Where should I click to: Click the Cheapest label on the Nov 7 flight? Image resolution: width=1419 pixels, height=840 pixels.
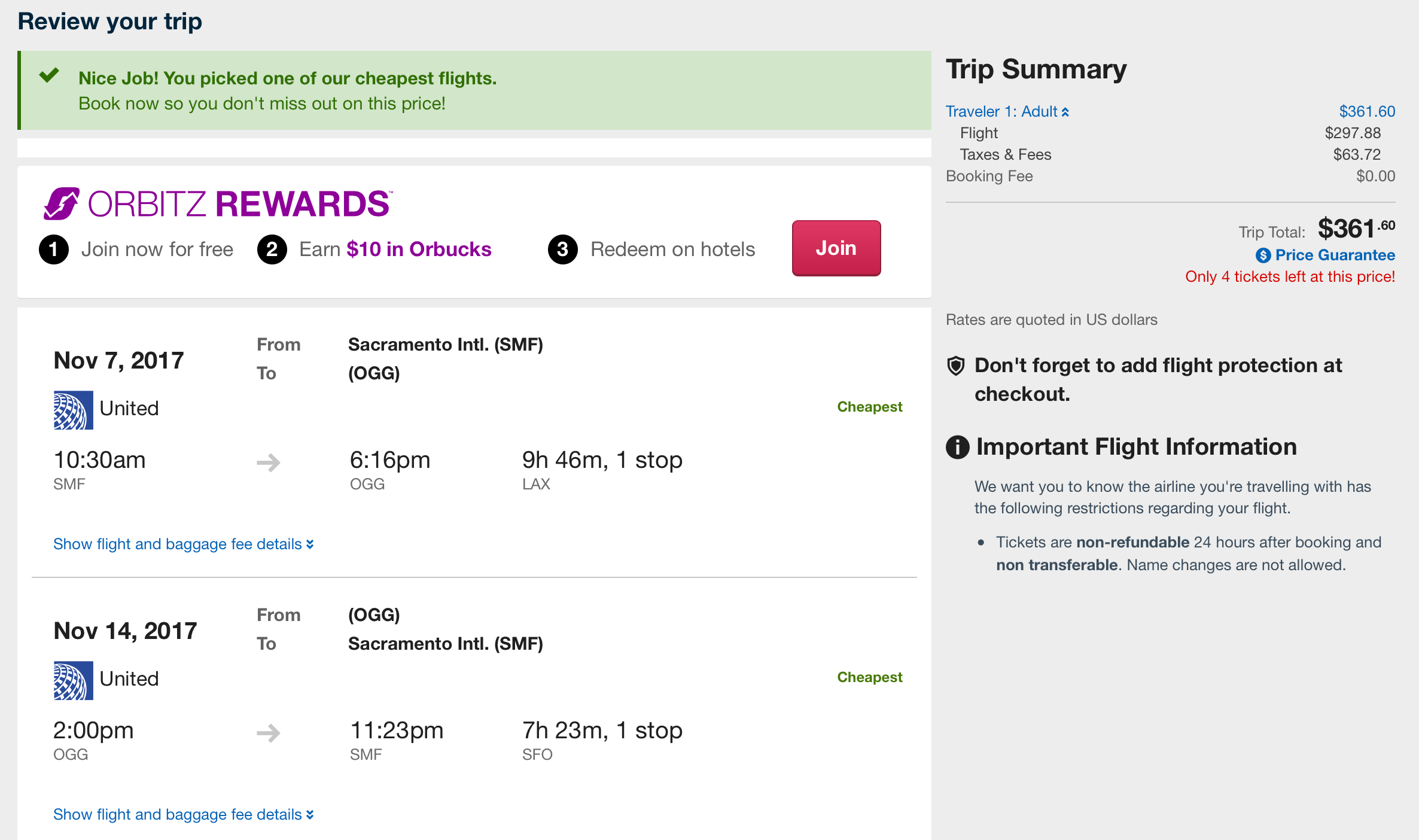[x=869, y=407]
